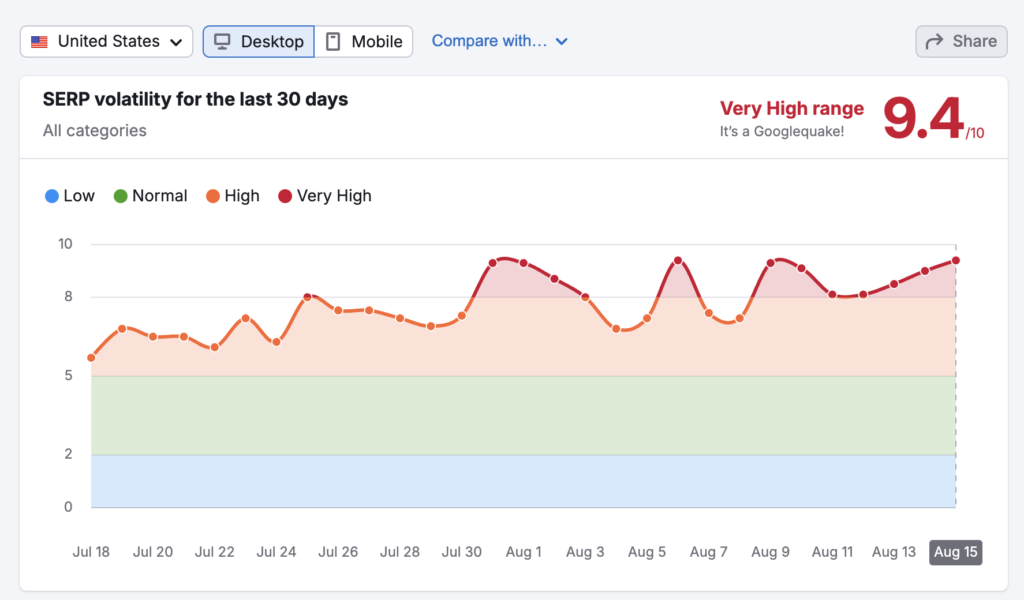The height and width of the screenshot is (600, 1024).
Task: Toggle the Very High legend item
Action: [x=325, y=196]
